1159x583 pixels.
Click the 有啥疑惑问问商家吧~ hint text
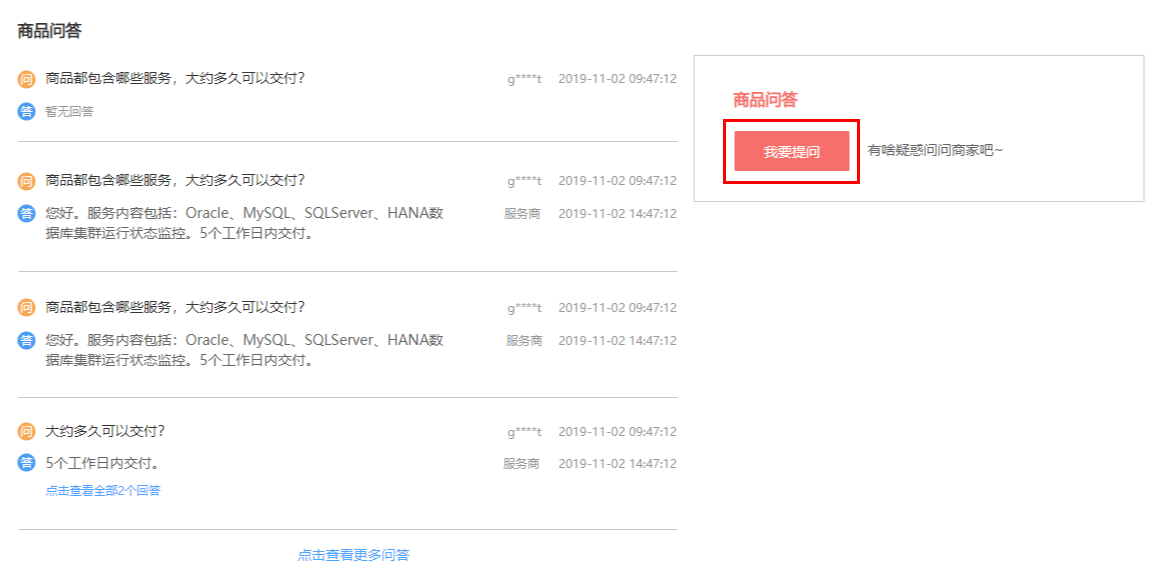(x=935, y=151)
